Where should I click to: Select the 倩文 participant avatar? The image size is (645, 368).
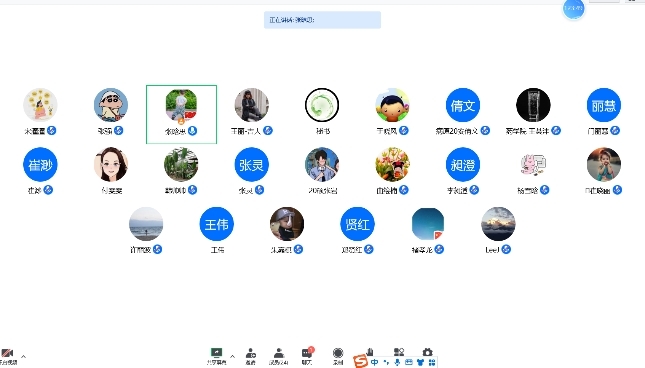[463, 105]
